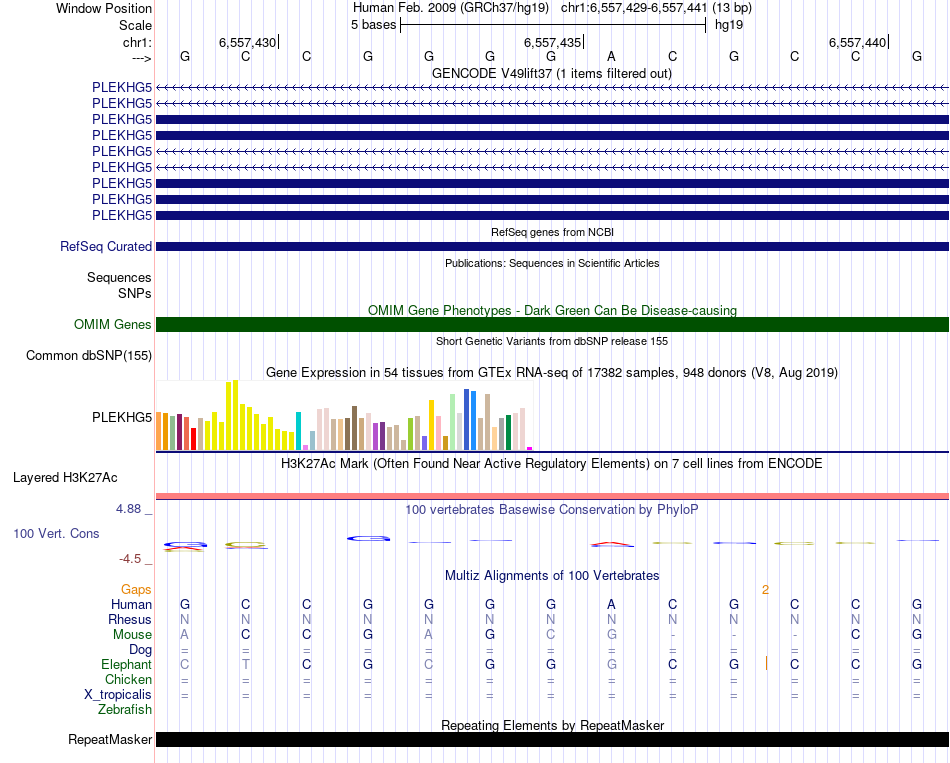950x763 pixels.
Task: Click the dark green OMIM Genes bar
Action: [552, 324]
